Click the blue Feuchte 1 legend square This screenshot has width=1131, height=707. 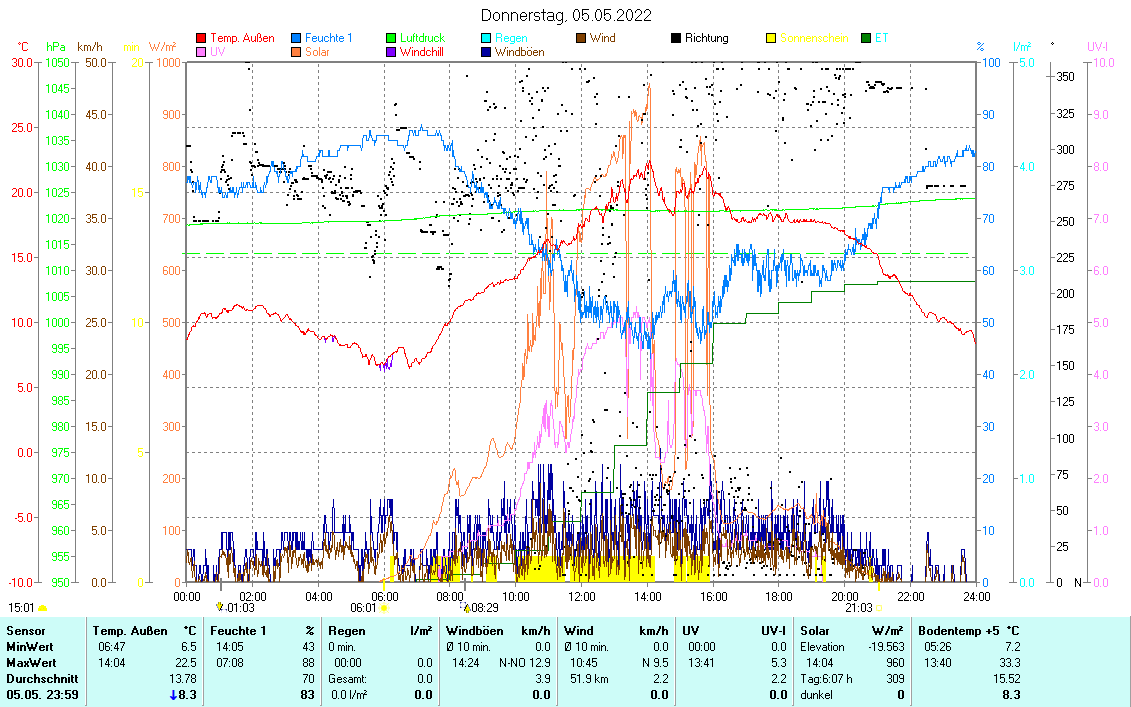coord(297,39)
